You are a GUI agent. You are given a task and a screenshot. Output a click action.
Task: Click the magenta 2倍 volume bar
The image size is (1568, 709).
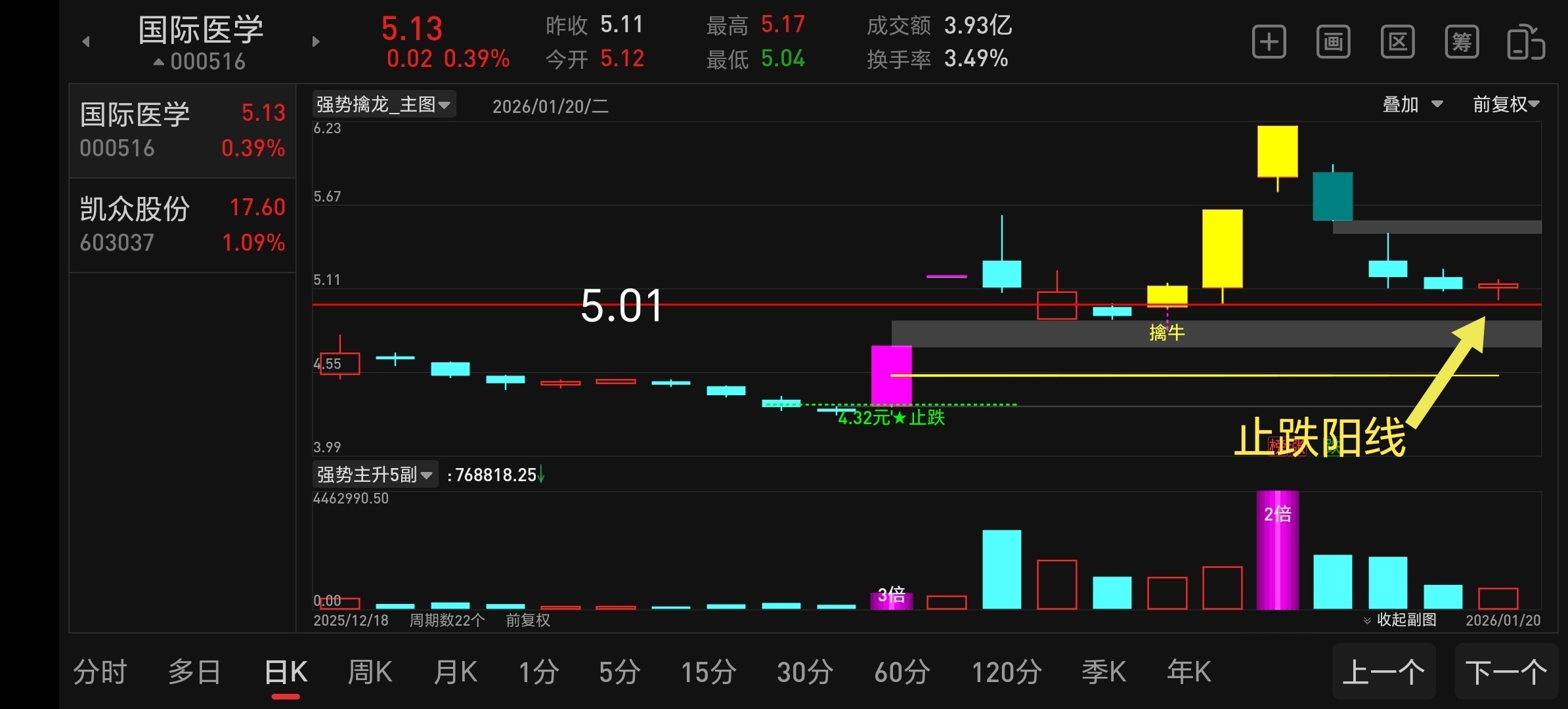tap(1277, 551)
